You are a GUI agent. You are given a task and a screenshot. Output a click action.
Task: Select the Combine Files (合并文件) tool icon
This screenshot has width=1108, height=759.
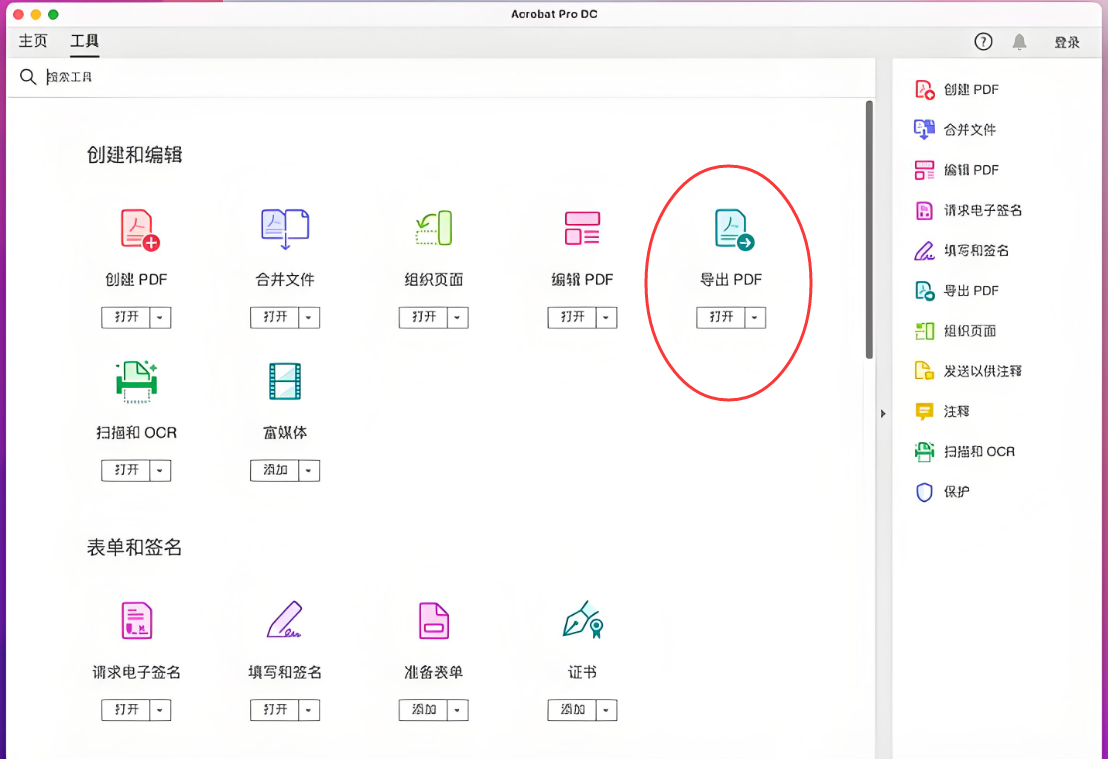coord(285,229)
